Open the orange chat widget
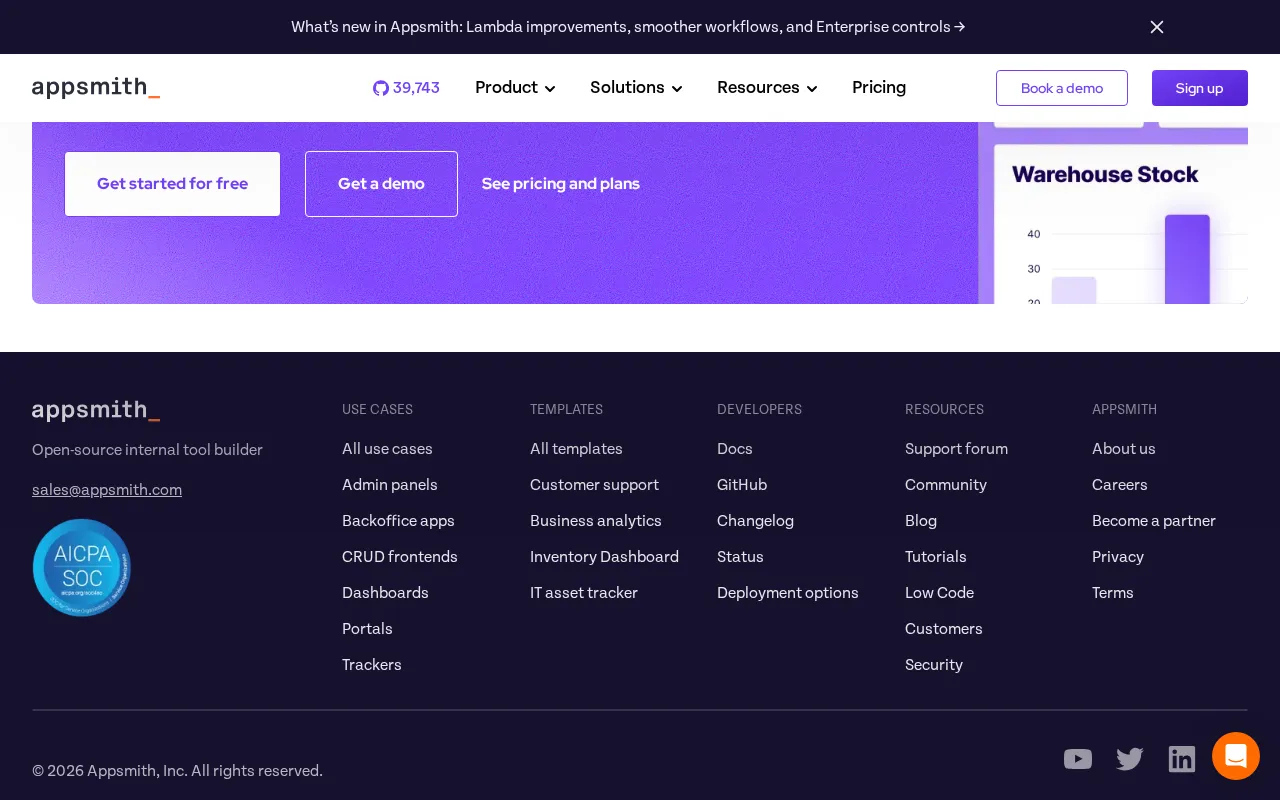1280x800 pixels. (x=1236, y=756)
